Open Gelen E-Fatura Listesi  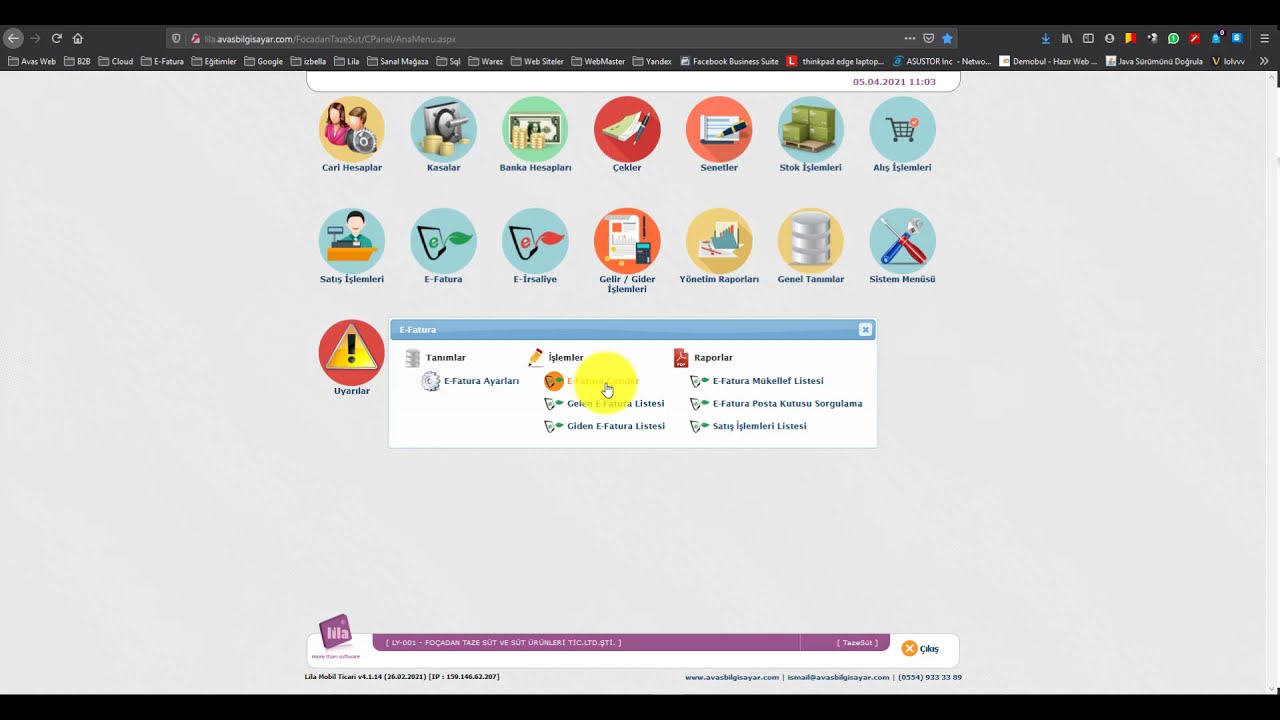coord(604,404)
